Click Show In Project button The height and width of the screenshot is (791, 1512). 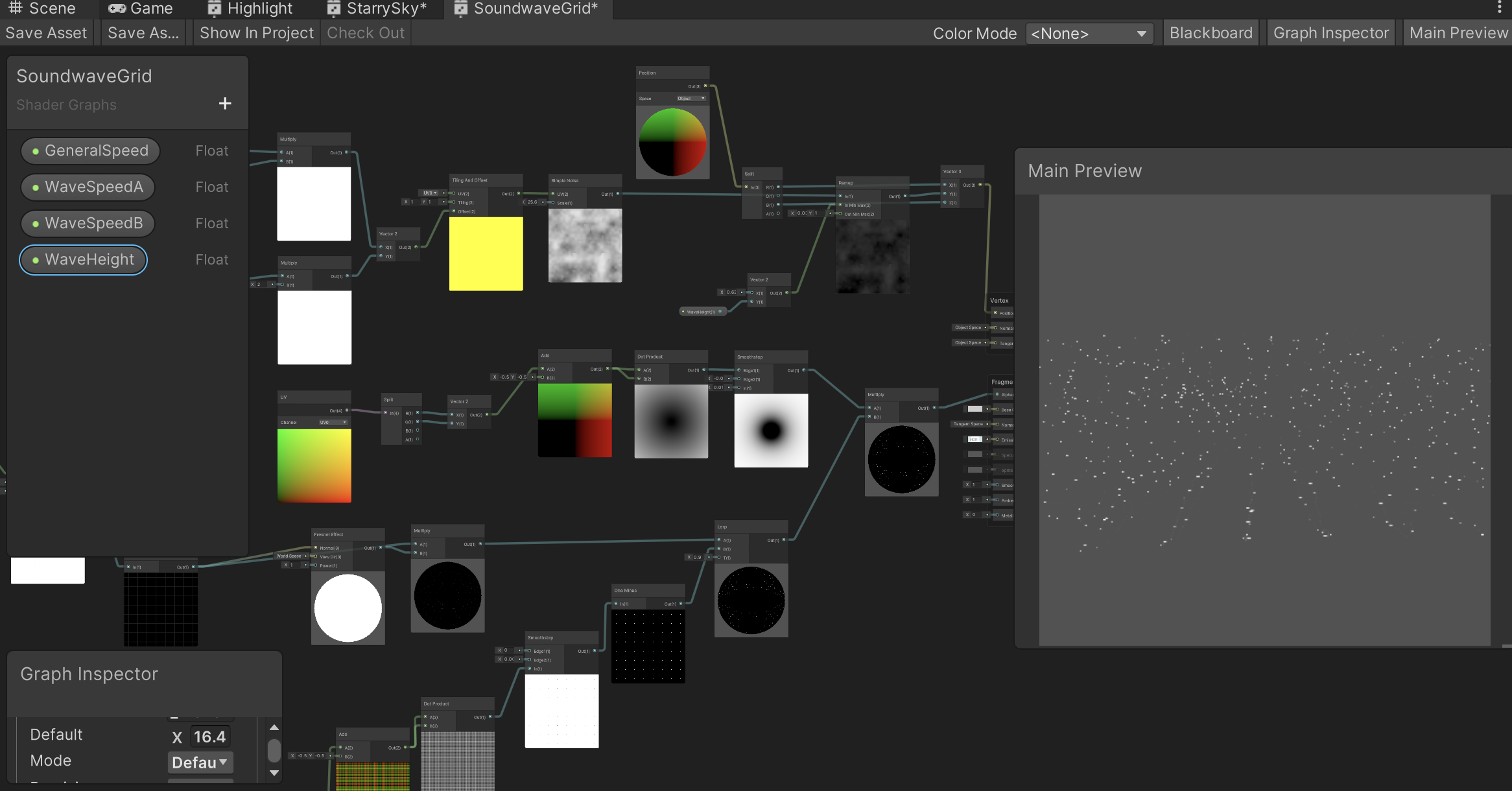tap(256, 33)
